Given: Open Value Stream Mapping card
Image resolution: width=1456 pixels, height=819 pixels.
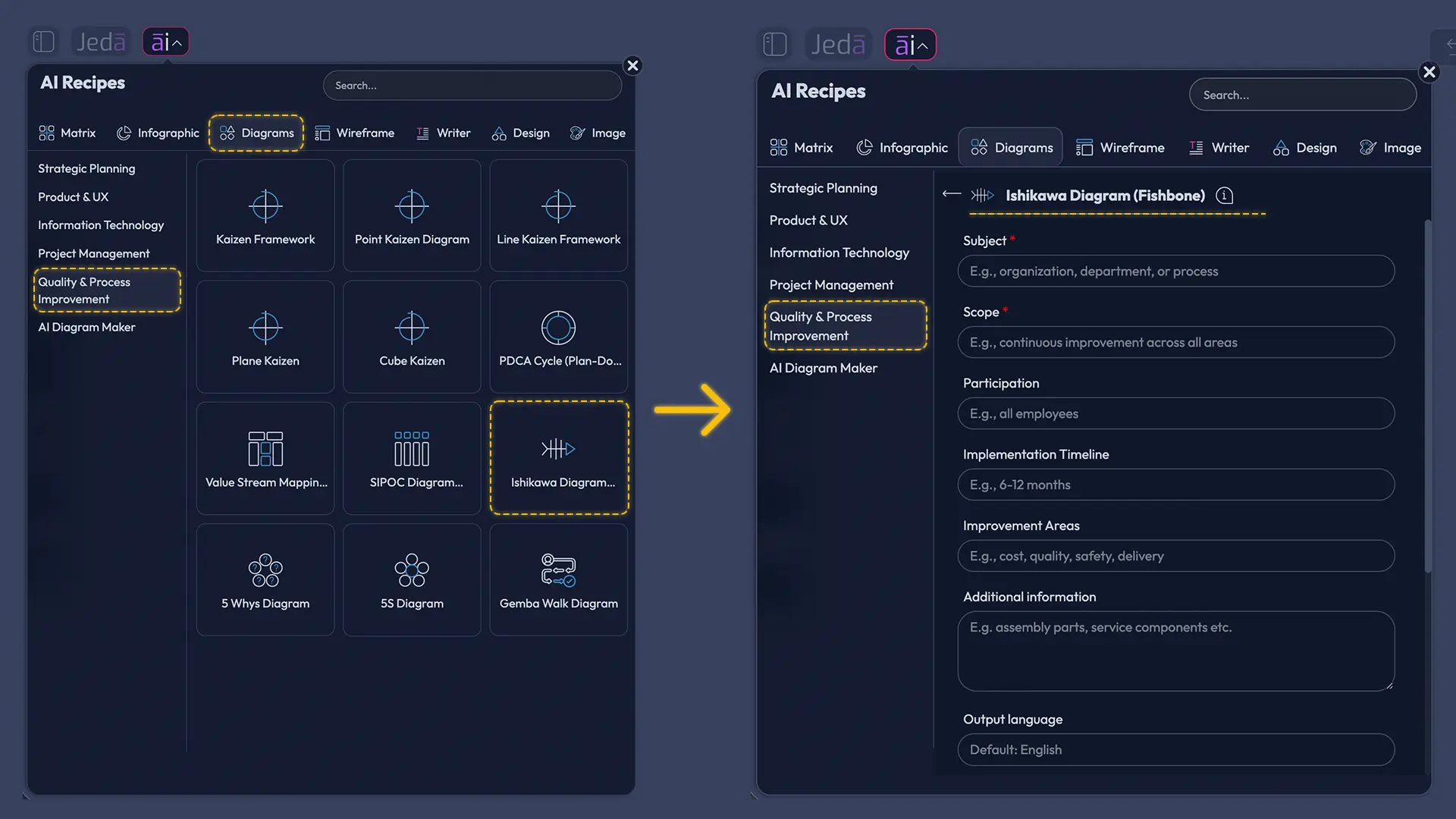Looking at the screenshot, I should pos(265,458).
